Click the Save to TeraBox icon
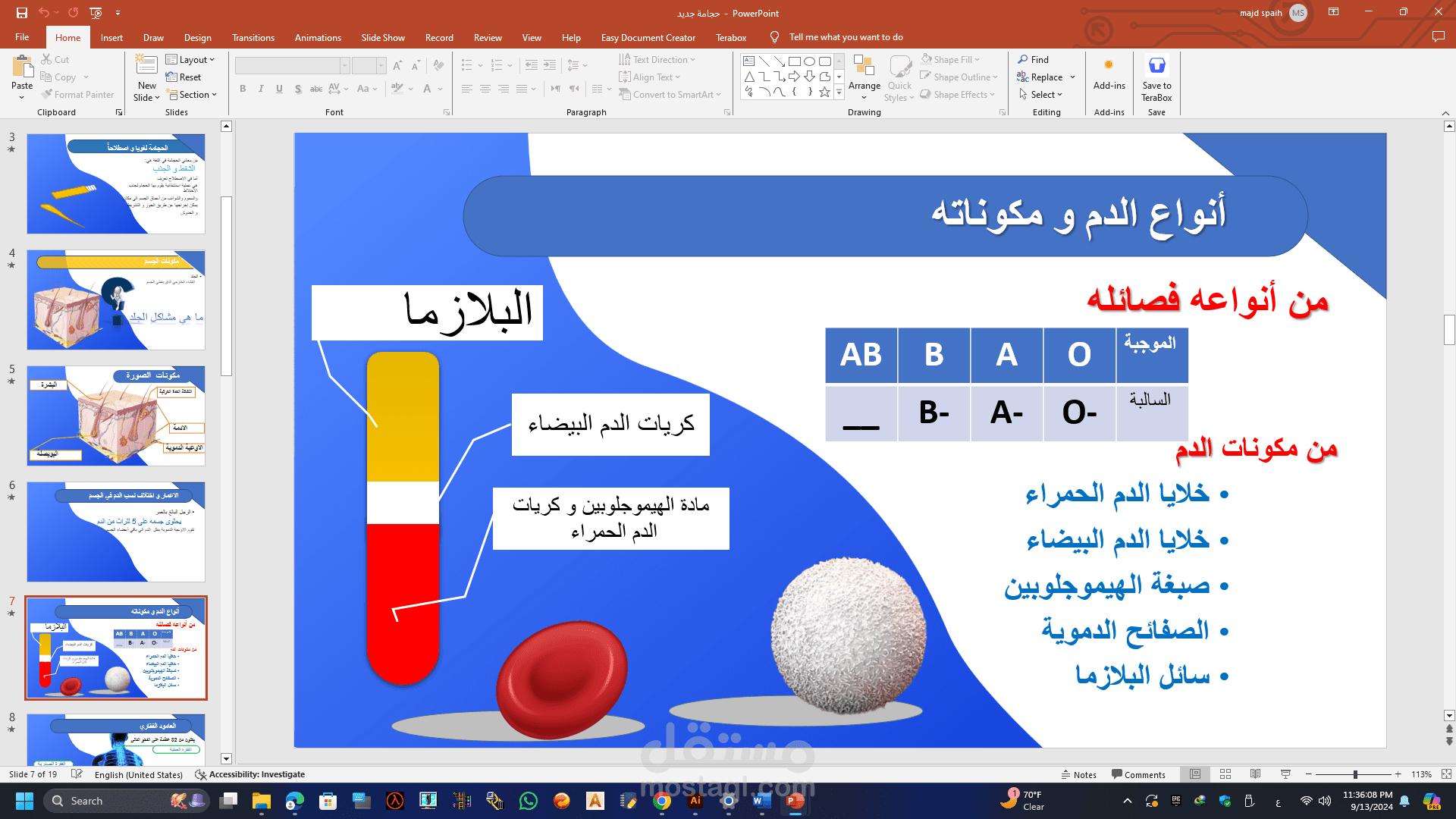This screenshot has width=1456, height=819. pyautogui.click(x=1156, y=76)
